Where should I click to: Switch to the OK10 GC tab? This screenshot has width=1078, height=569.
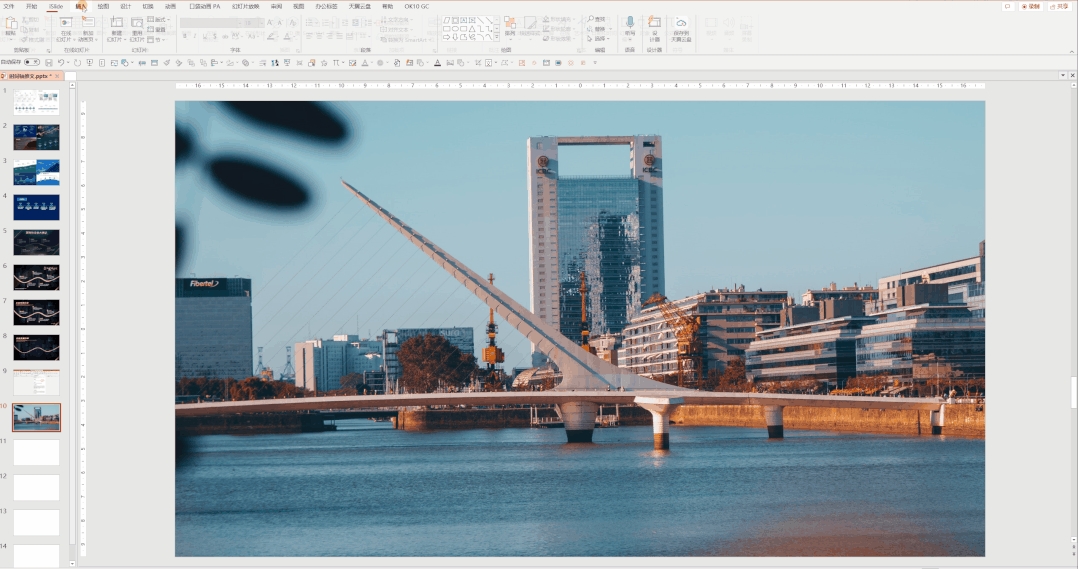click(416, 6)
